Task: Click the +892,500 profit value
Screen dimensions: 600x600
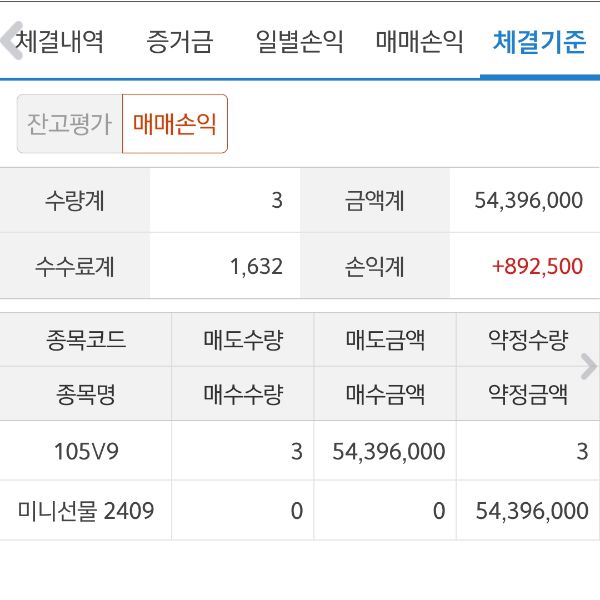Action: click(537, 267)
